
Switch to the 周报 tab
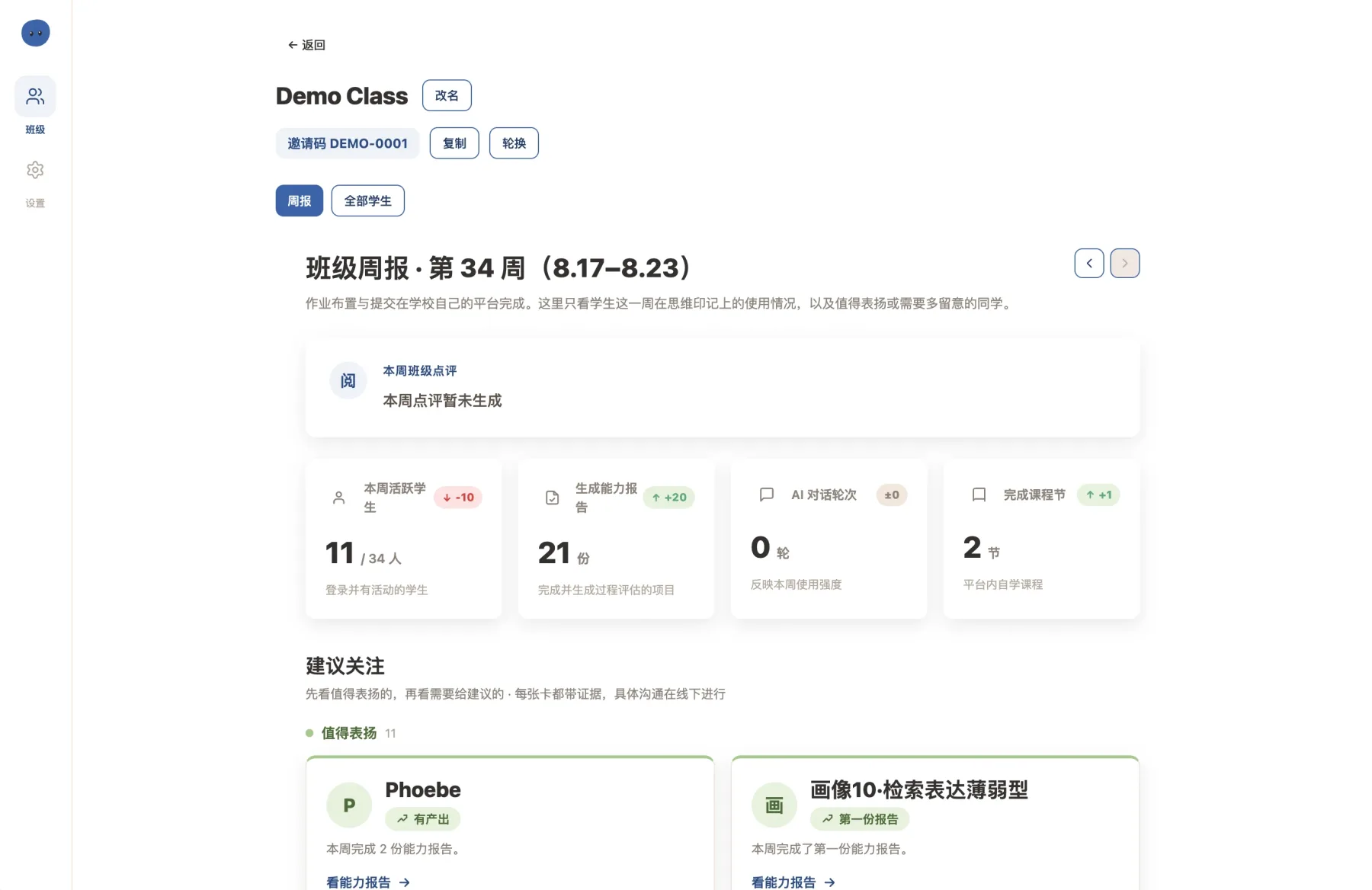[300, 200]
